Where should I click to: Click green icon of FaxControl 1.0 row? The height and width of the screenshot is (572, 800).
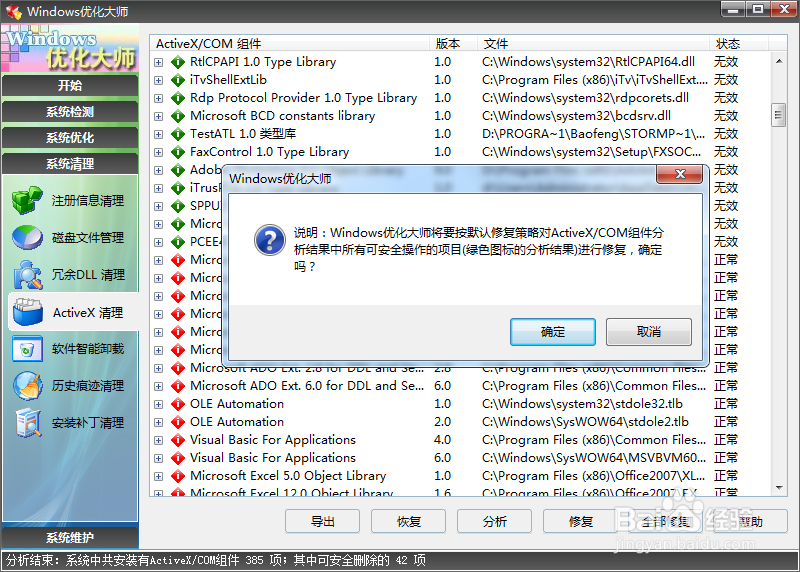coord(178,152)
